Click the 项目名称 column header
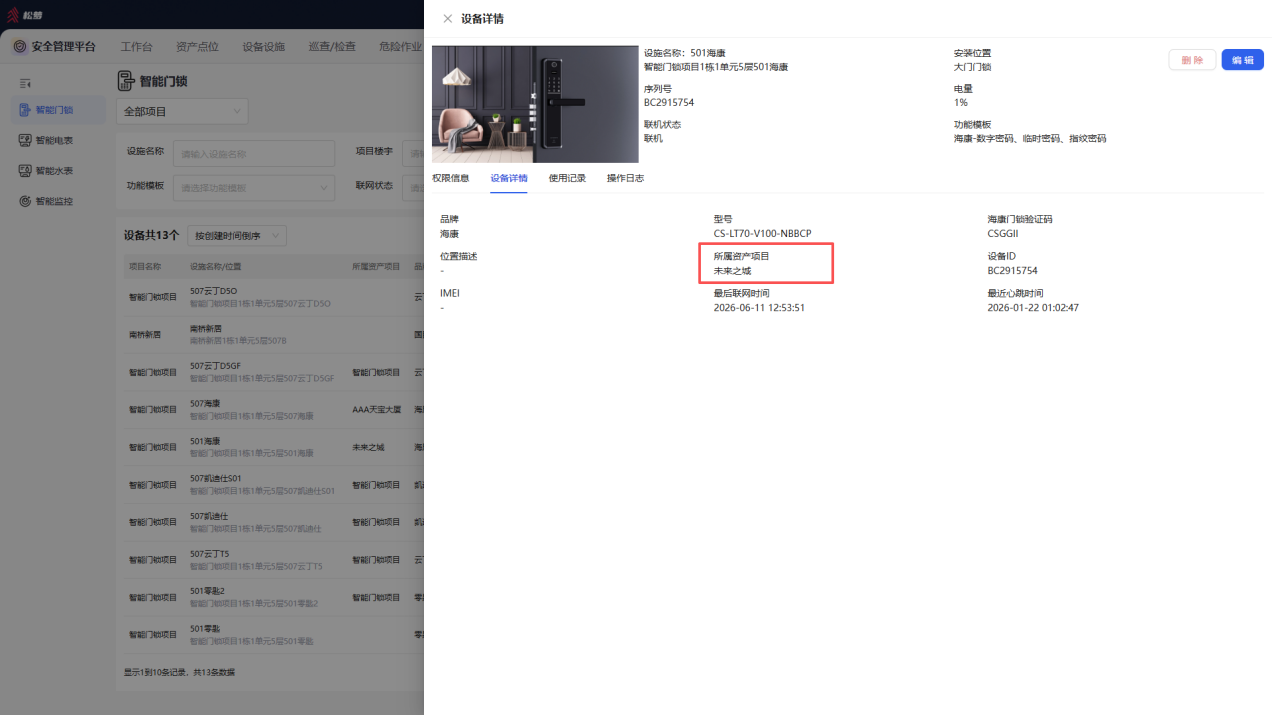This screenshot has height=715, width=1272. tap(145, 267)
